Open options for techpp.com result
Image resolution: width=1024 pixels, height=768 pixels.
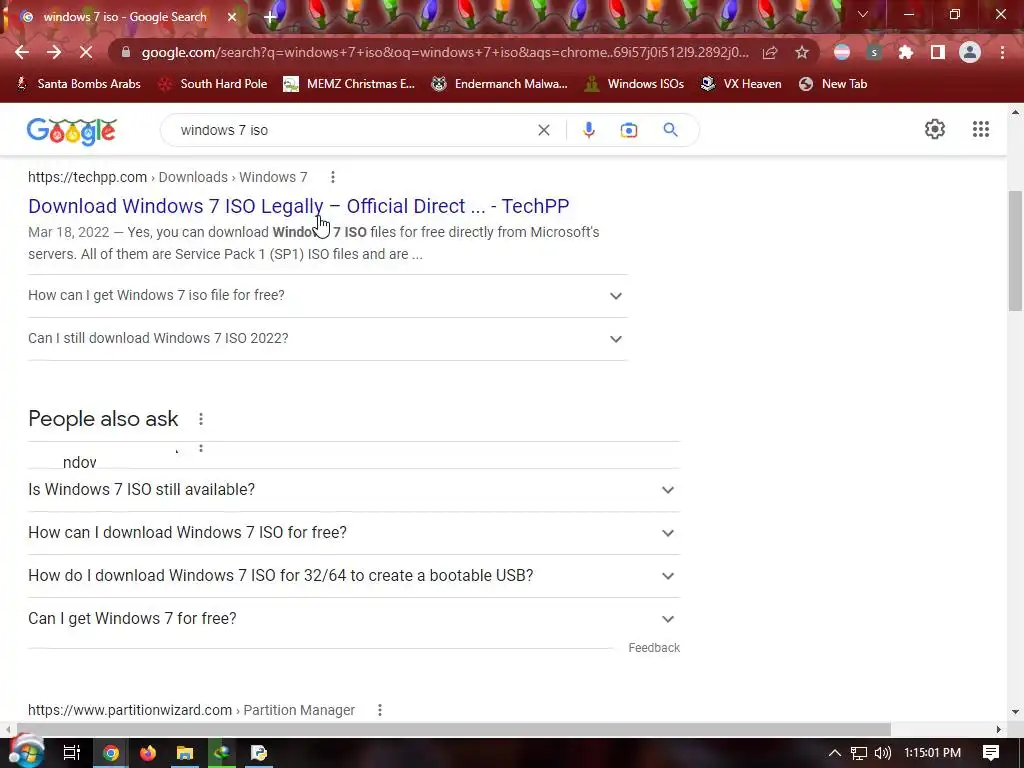point(332,177)
